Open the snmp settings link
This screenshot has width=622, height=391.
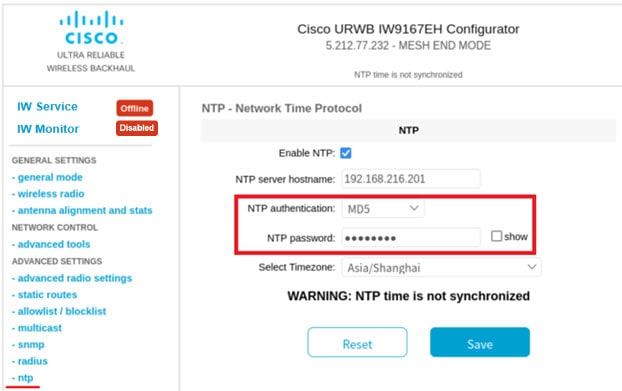point(28,345)
